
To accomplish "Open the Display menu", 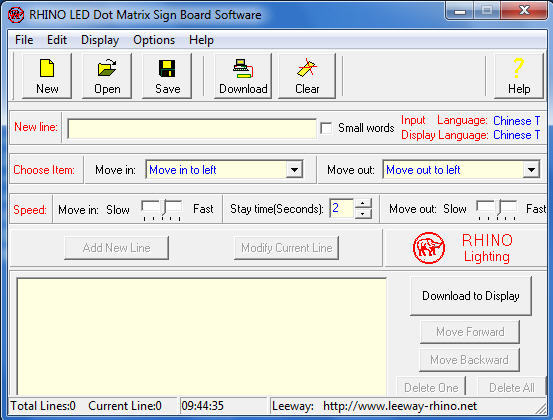I will click(100, 40).
